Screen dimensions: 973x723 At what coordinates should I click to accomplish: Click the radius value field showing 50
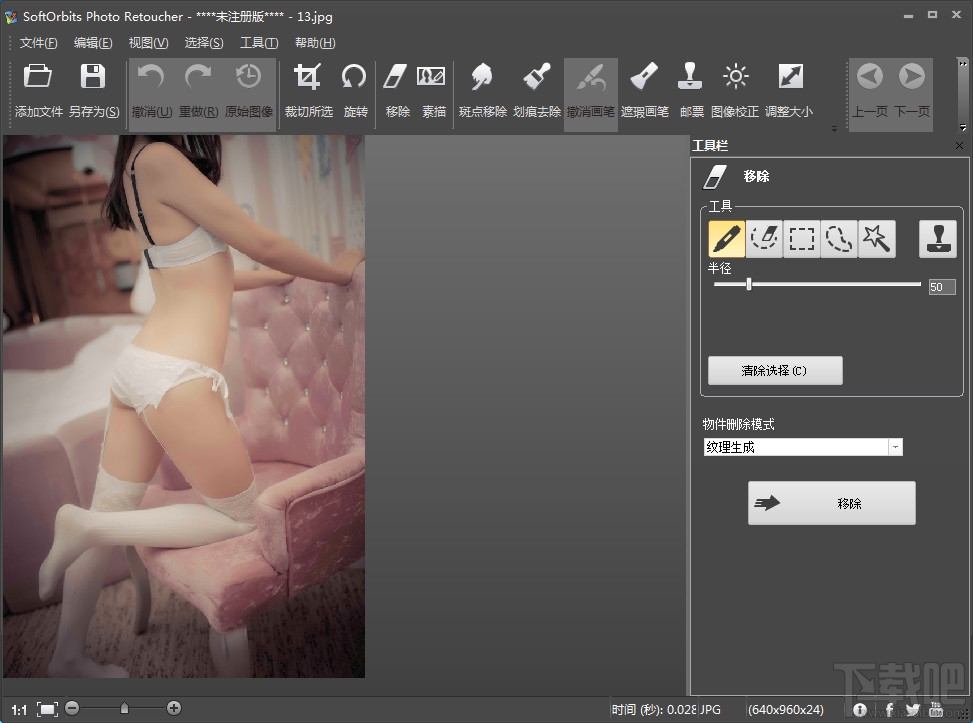pos(941,287)
